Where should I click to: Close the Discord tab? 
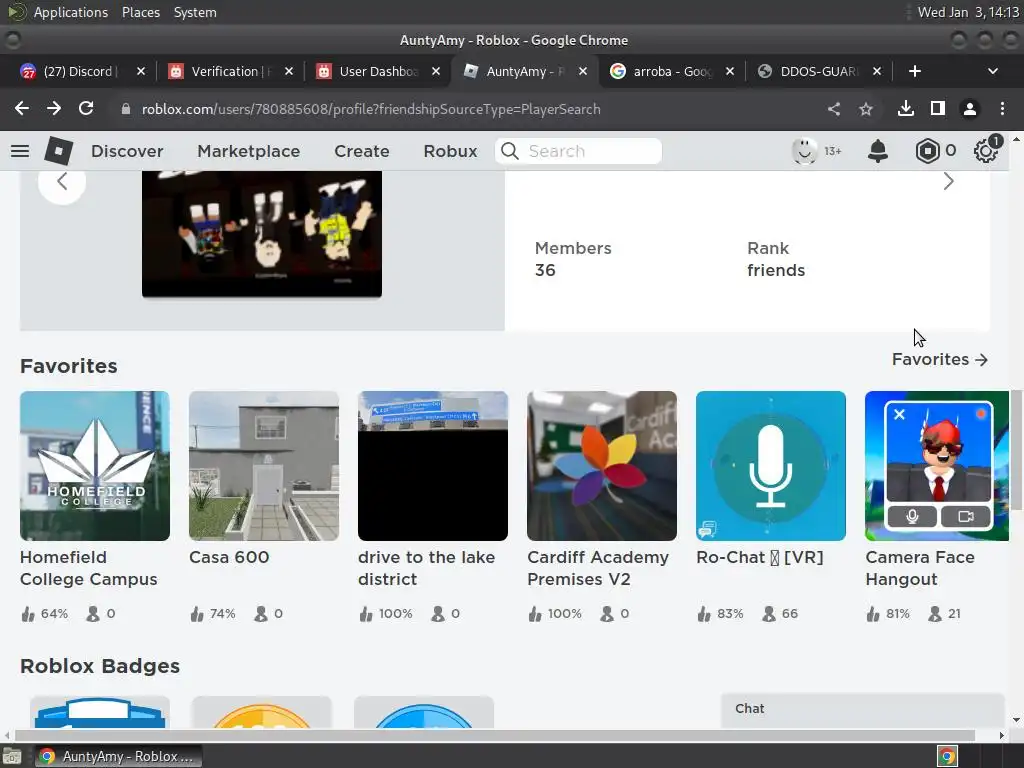pos(141,71)
